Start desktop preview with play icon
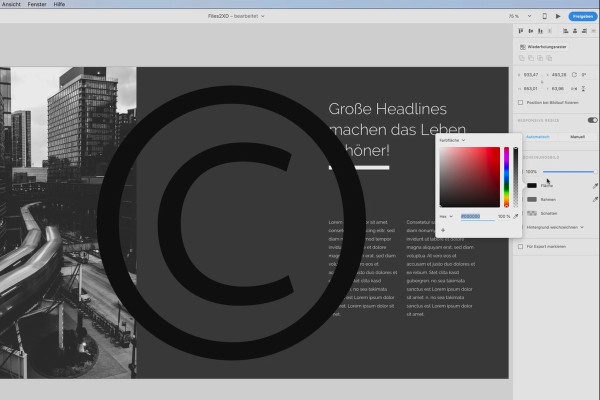The image size is (600, 400). coord(558,16)
